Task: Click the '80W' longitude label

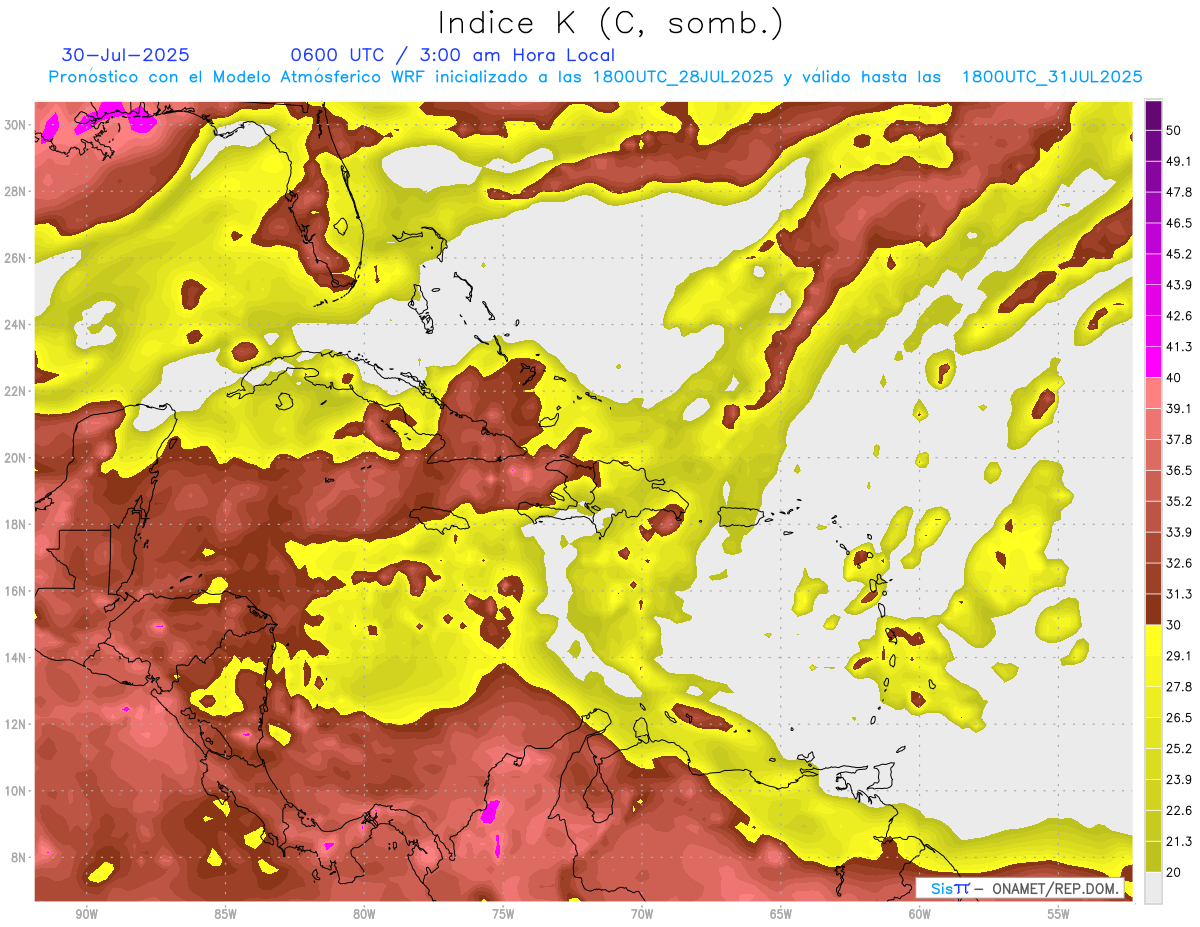Action: [364, 915]
